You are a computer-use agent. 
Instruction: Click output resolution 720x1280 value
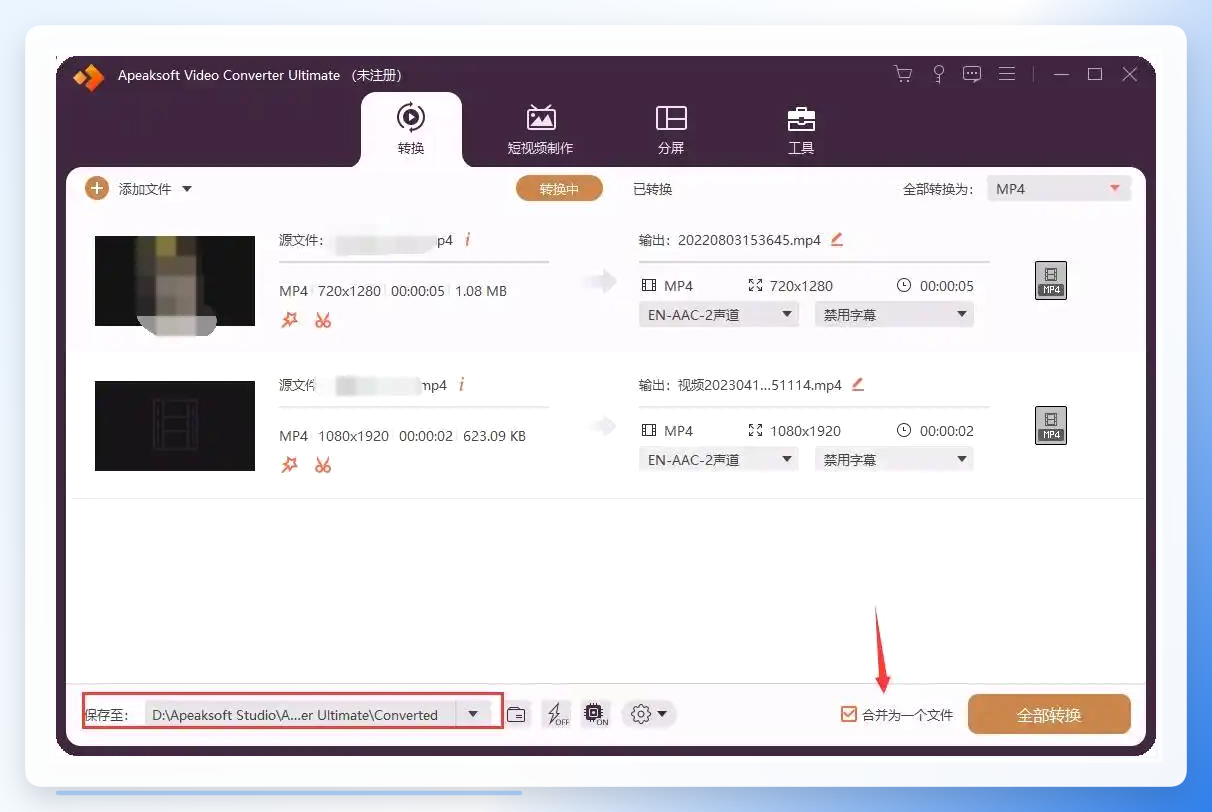pos(801,286)
